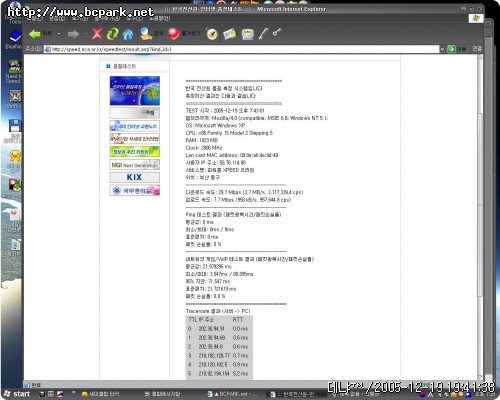The width and height of the screenshot is (500, 400).
Task: Click the 'OS: Microsoft Windows XP' line
Action: [215, 125]
